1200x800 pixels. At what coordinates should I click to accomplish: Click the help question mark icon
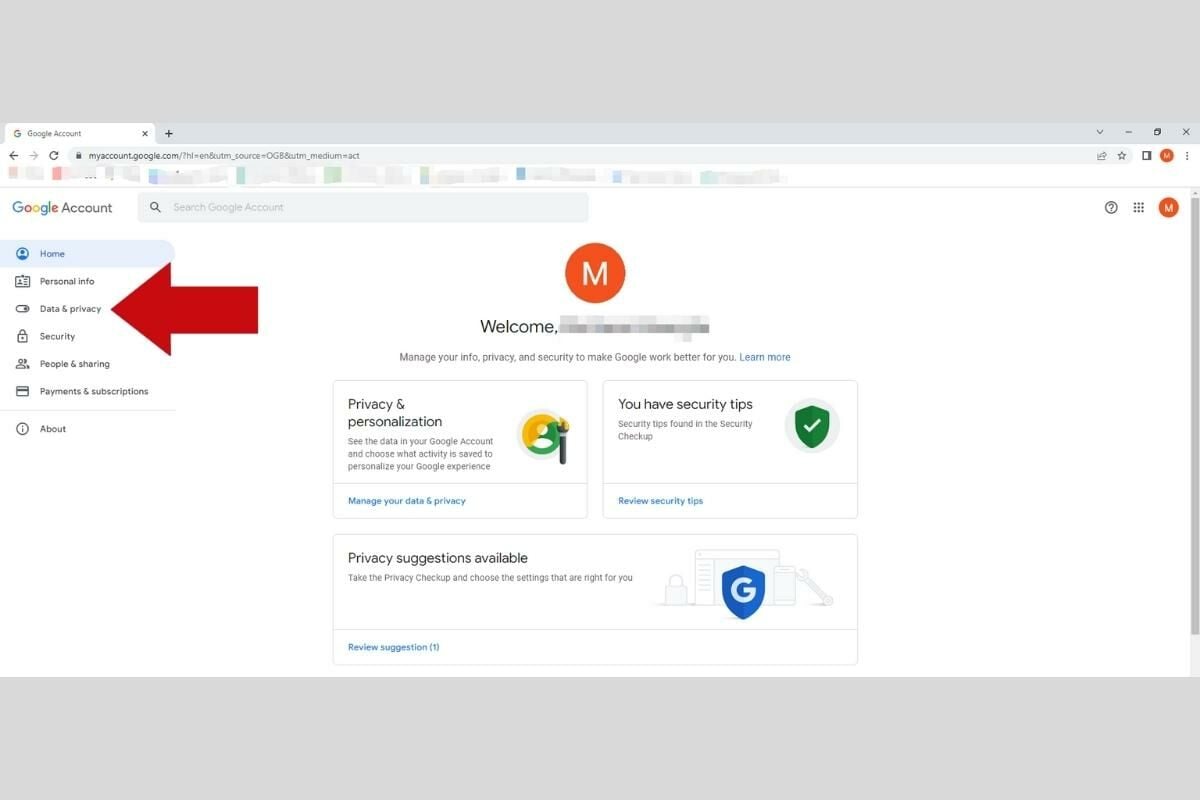coord(1111,208)
